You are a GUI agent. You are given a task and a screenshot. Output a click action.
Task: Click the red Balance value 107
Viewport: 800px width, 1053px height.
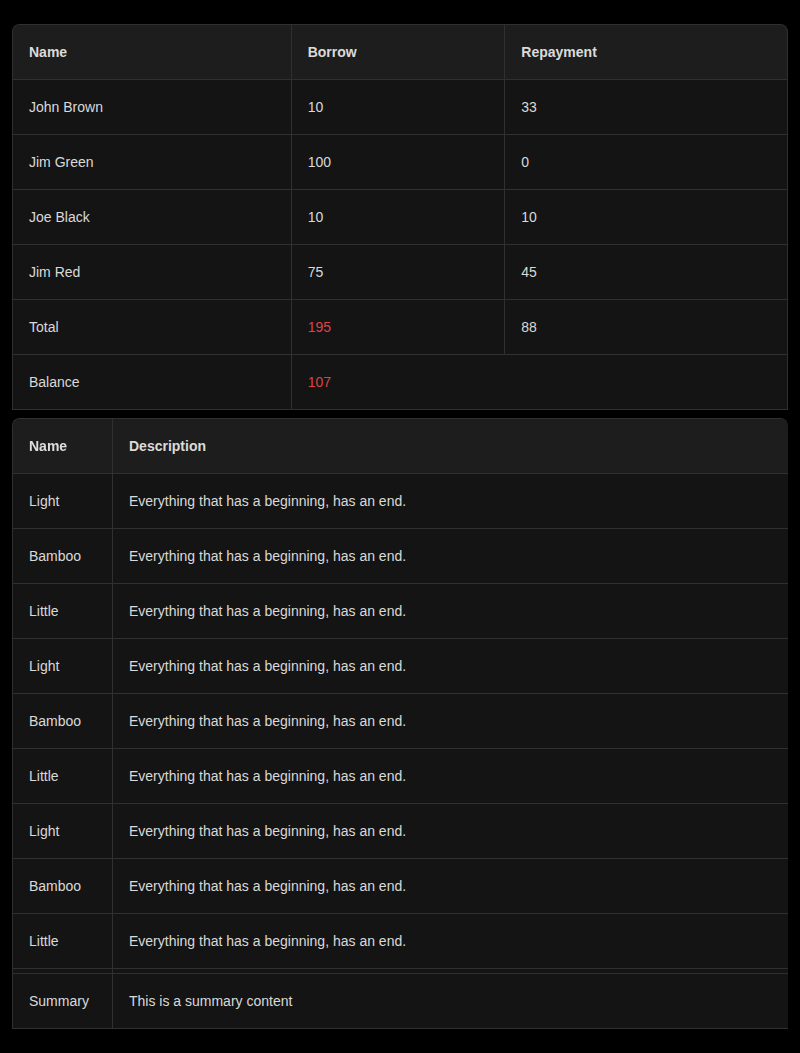[x=319, y=382]
